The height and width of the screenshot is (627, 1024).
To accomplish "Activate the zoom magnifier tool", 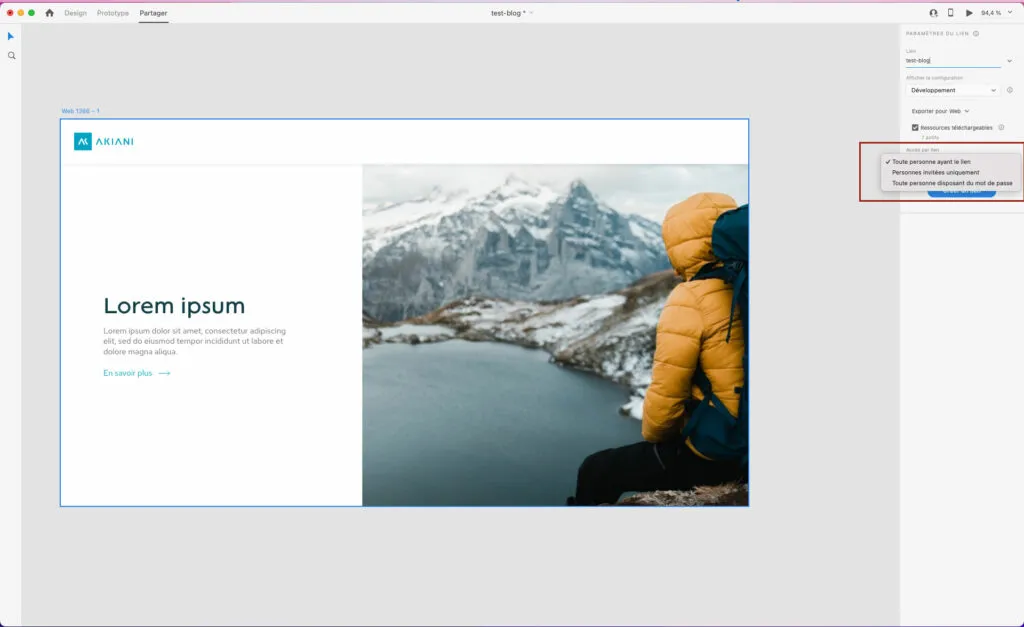I will pyautogui.click(x=12, y=56).
